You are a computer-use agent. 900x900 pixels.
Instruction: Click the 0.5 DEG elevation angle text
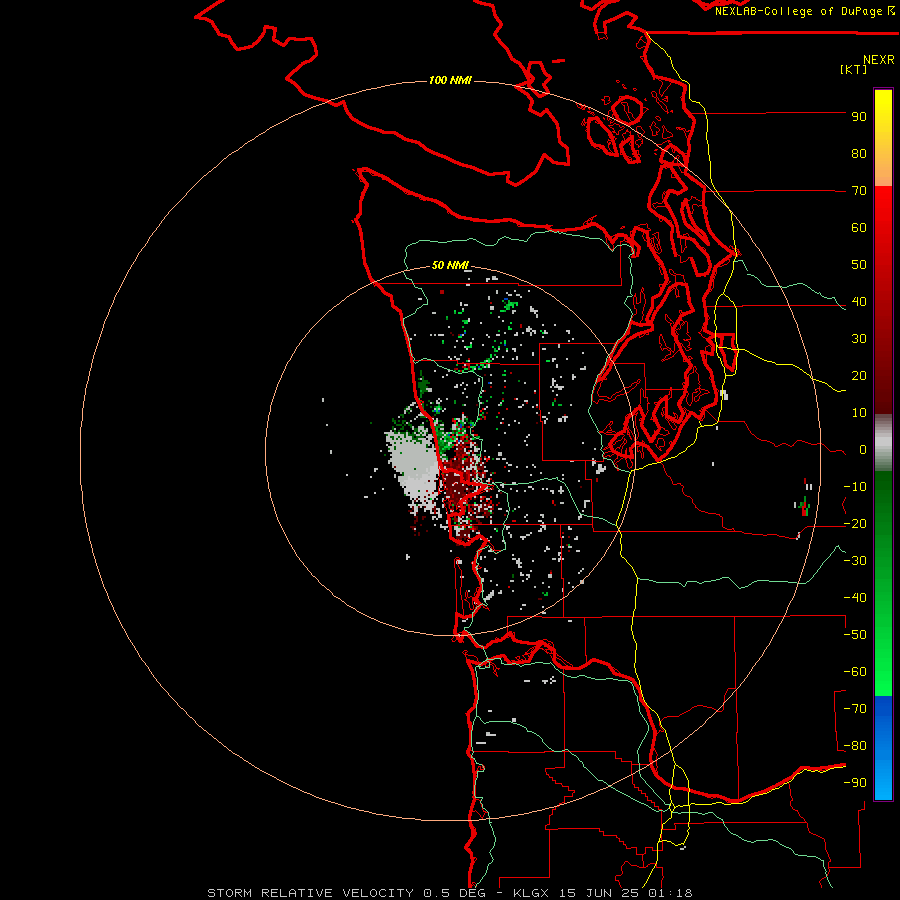[x=454, y=893]
